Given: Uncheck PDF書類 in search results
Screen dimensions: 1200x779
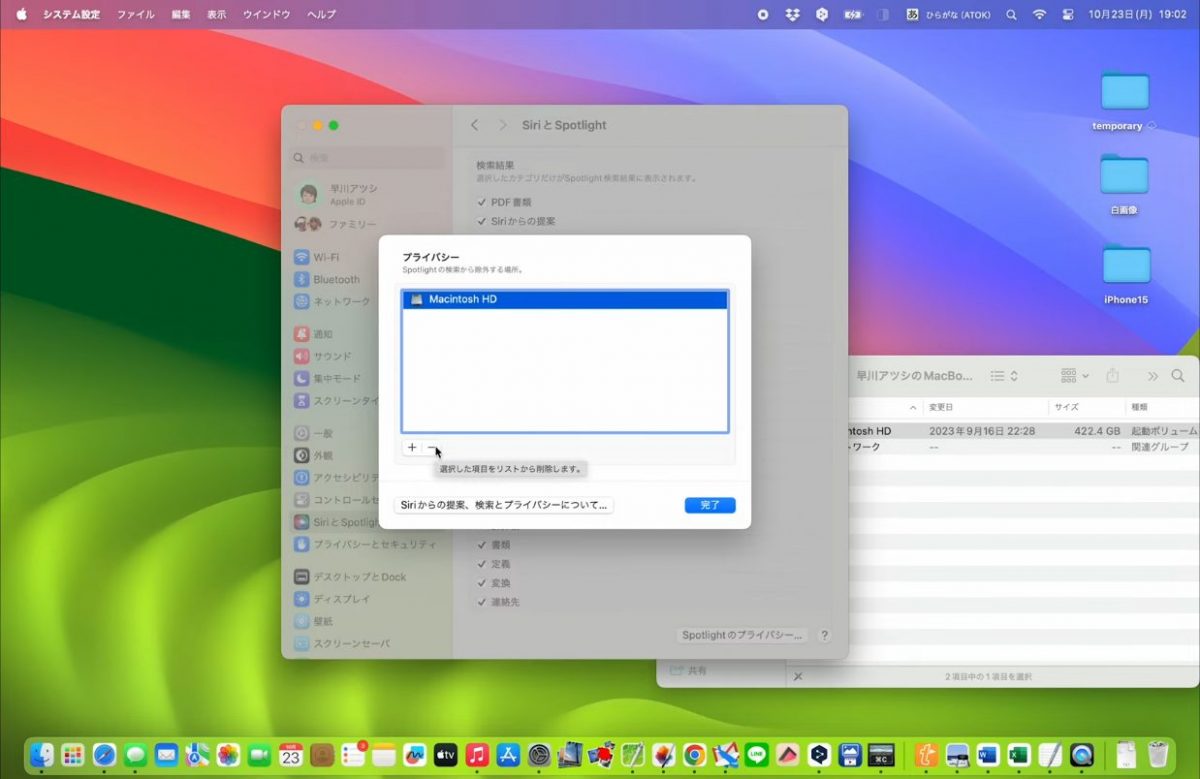Looking at the screenshot, I should click(482, 202).
